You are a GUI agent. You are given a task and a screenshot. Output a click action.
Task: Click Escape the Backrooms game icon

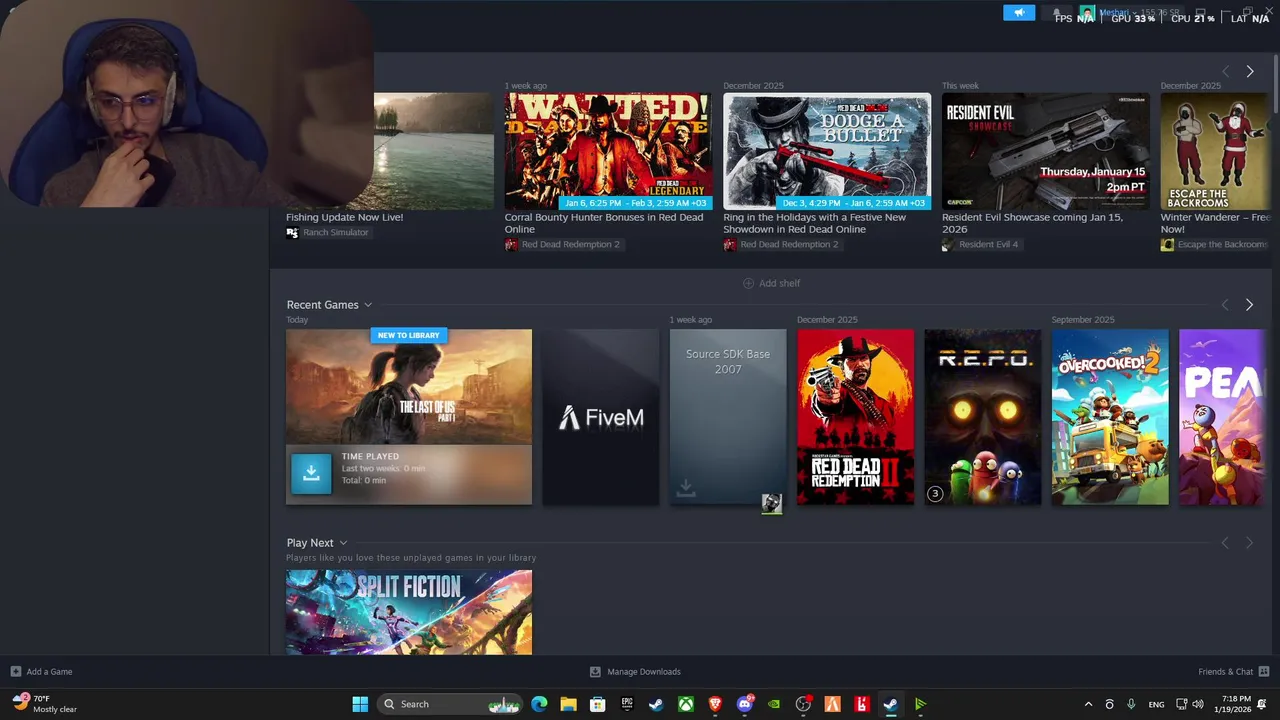(1167, 244)
